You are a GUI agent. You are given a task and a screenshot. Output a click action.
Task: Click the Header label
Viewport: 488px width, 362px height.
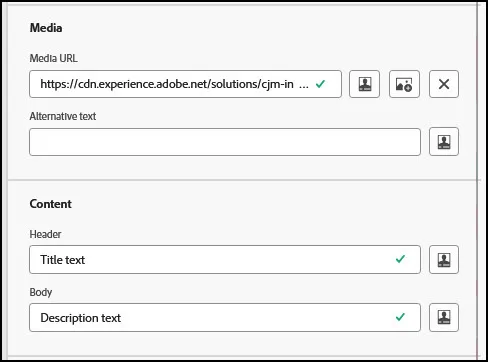click(45, 234)
